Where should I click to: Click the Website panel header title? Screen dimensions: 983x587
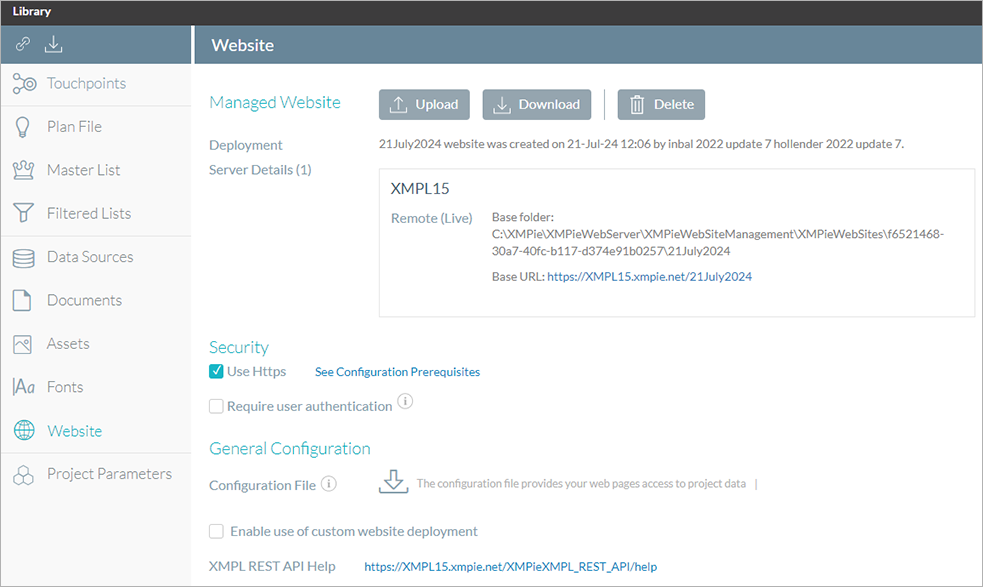(243, 45)
